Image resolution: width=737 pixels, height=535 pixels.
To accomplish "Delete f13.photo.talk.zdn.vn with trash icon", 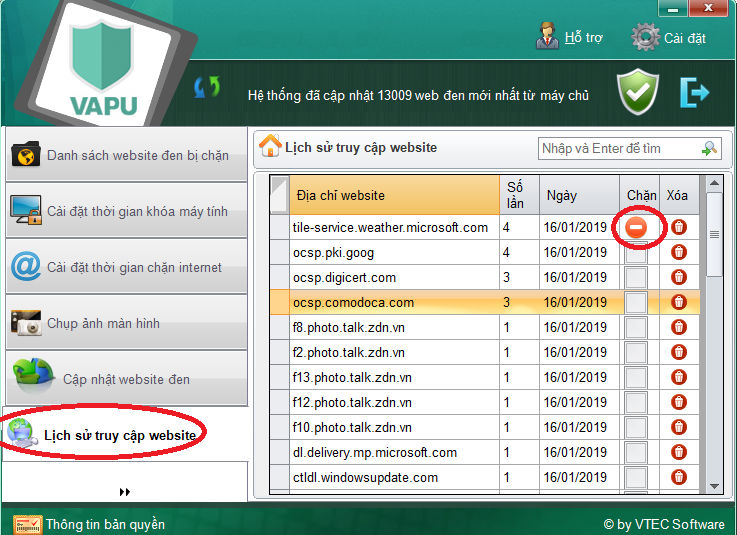I will coord(679,377).
